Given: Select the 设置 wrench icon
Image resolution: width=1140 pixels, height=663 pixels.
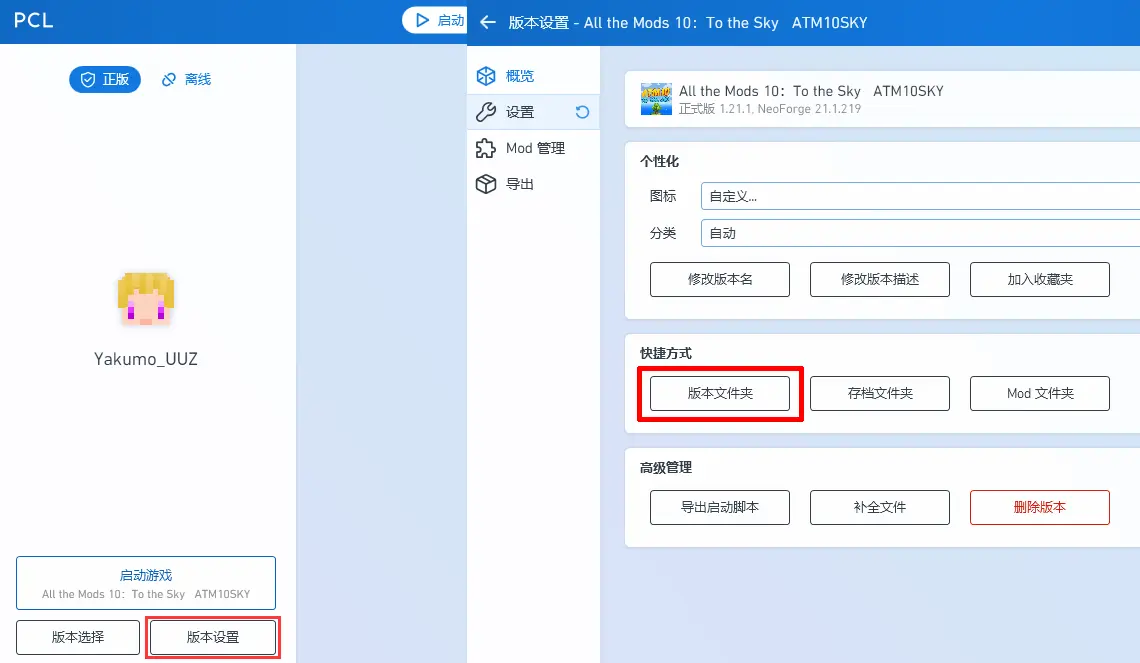Looking at the screenshot, I should (x=487, y=112).
